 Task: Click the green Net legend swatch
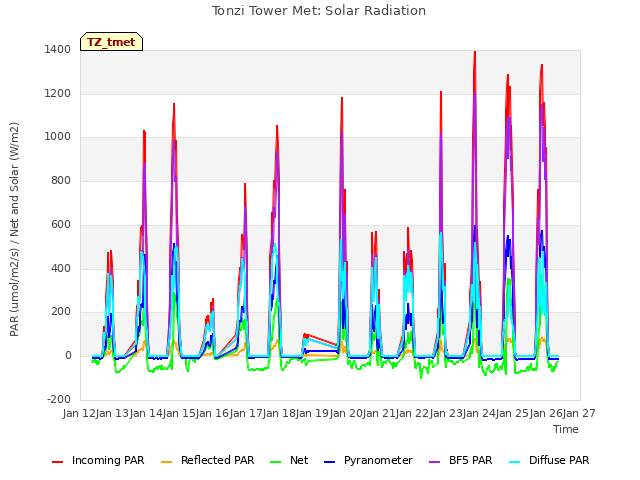(276, 462)
